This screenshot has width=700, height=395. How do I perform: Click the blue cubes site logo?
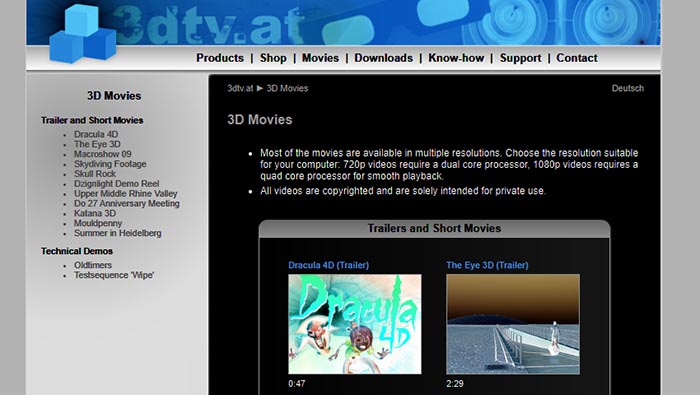click(83, 33)
